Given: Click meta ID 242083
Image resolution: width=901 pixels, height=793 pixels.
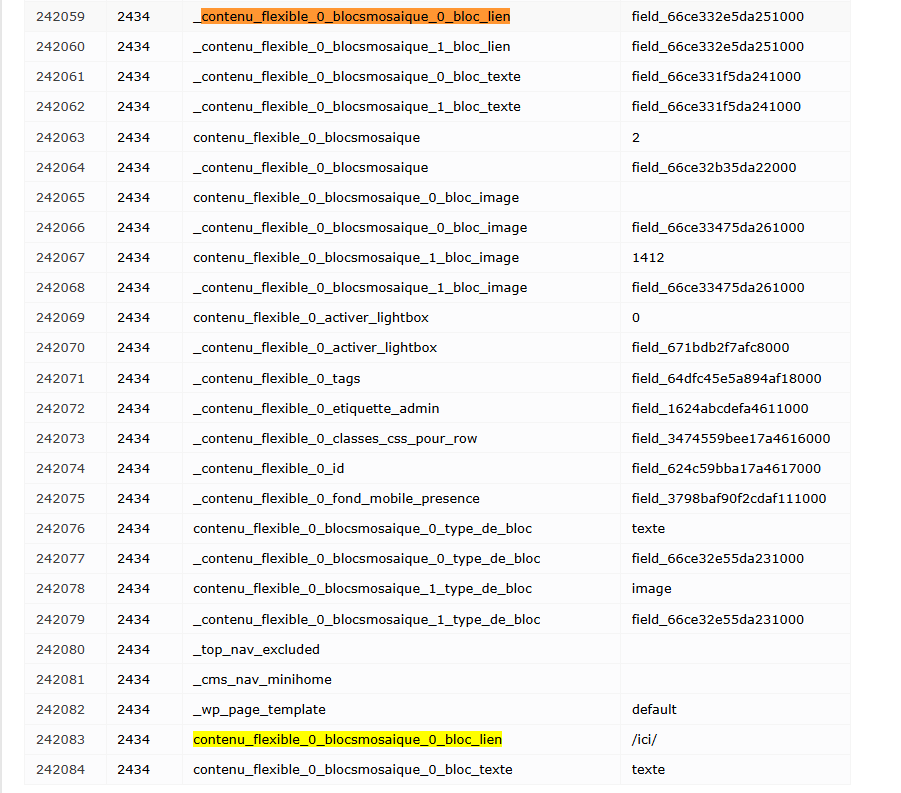Looking at the screenshot, I should (x=60, y=740).
